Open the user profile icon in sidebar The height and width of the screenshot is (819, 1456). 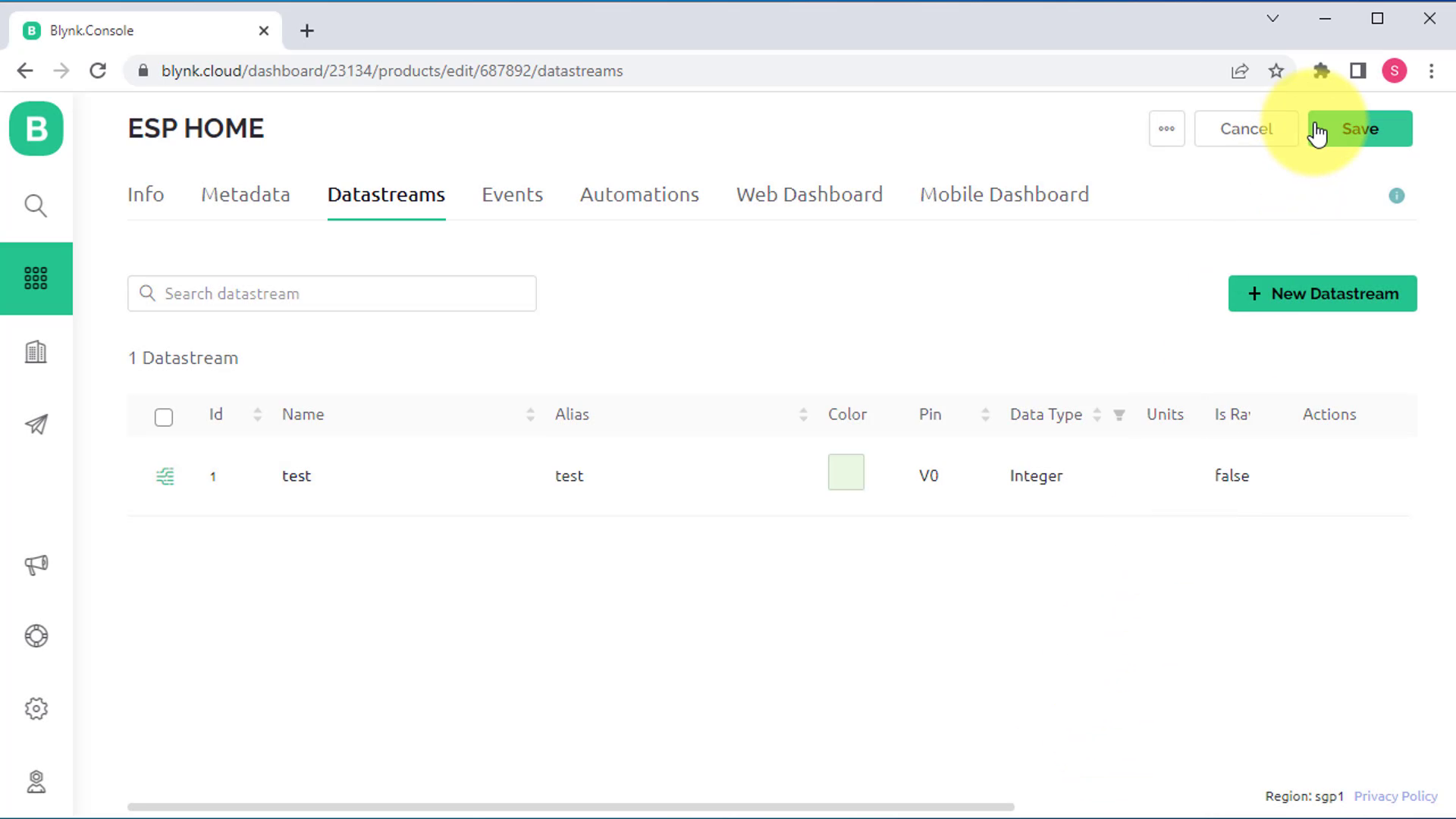(36, 781)
